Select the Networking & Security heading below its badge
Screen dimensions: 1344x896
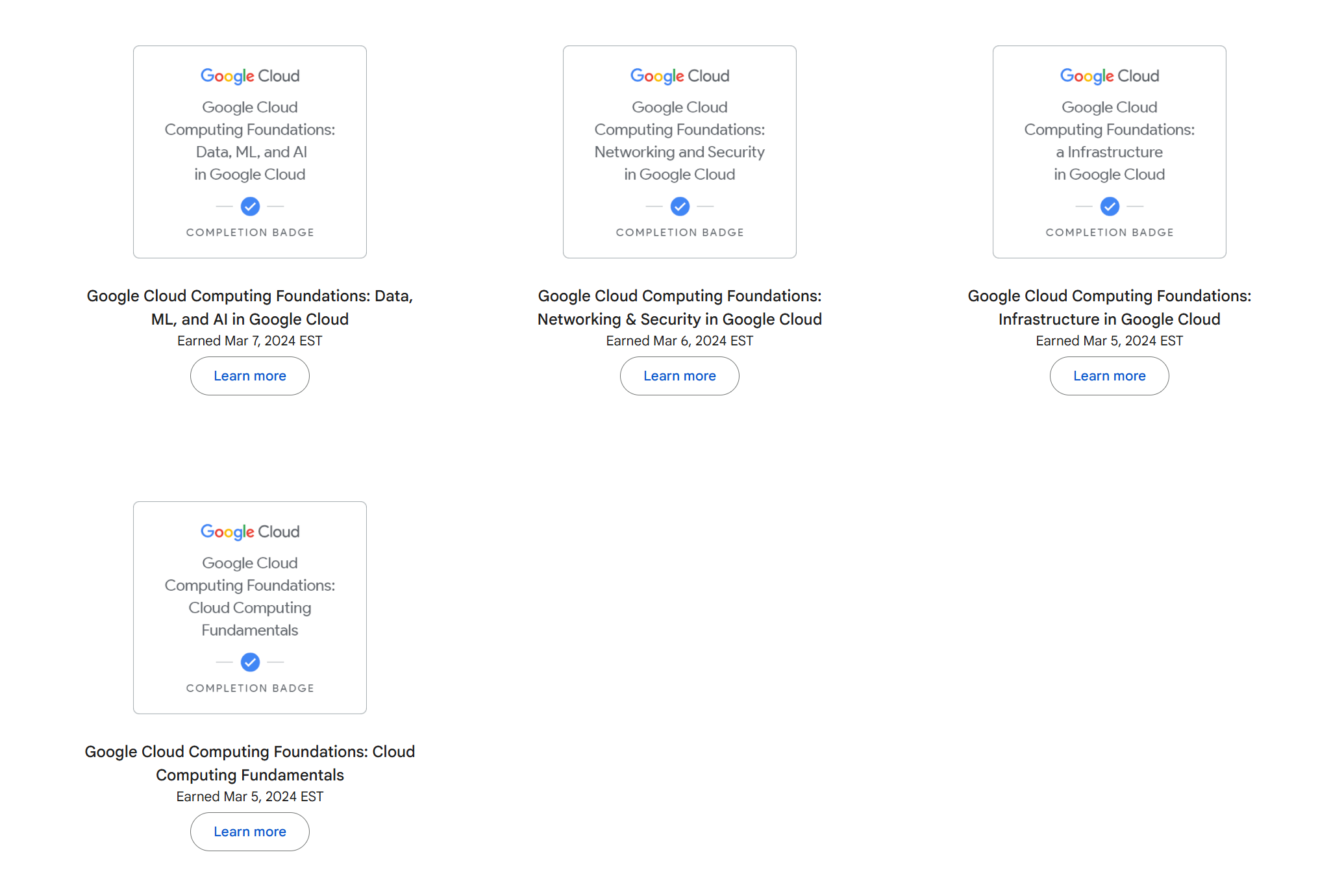(x=680, y=307)
